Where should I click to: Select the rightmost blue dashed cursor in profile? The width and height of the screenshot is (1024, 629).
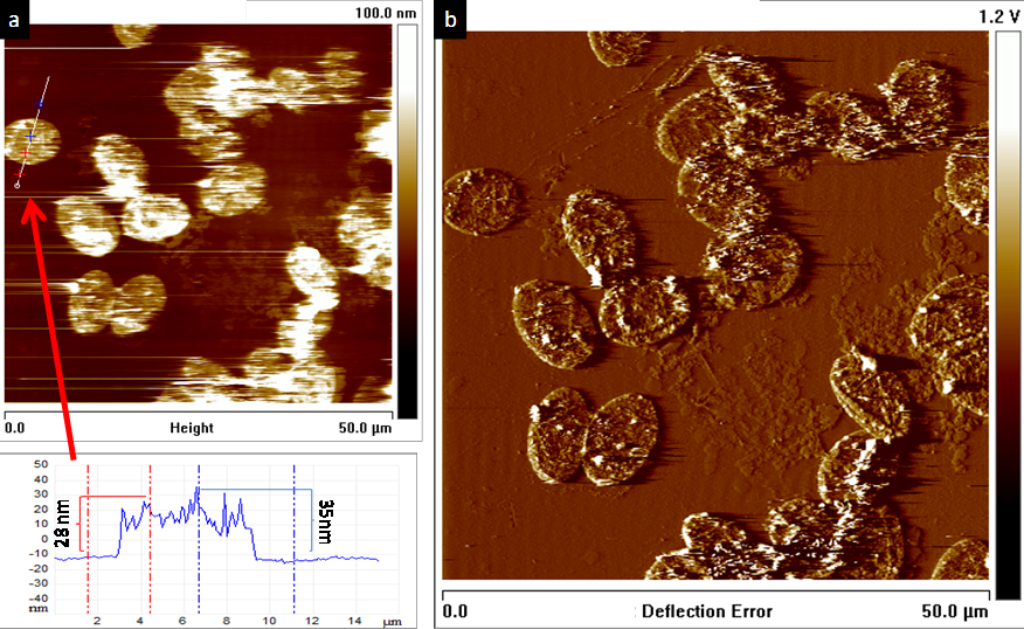pos(294,540)
